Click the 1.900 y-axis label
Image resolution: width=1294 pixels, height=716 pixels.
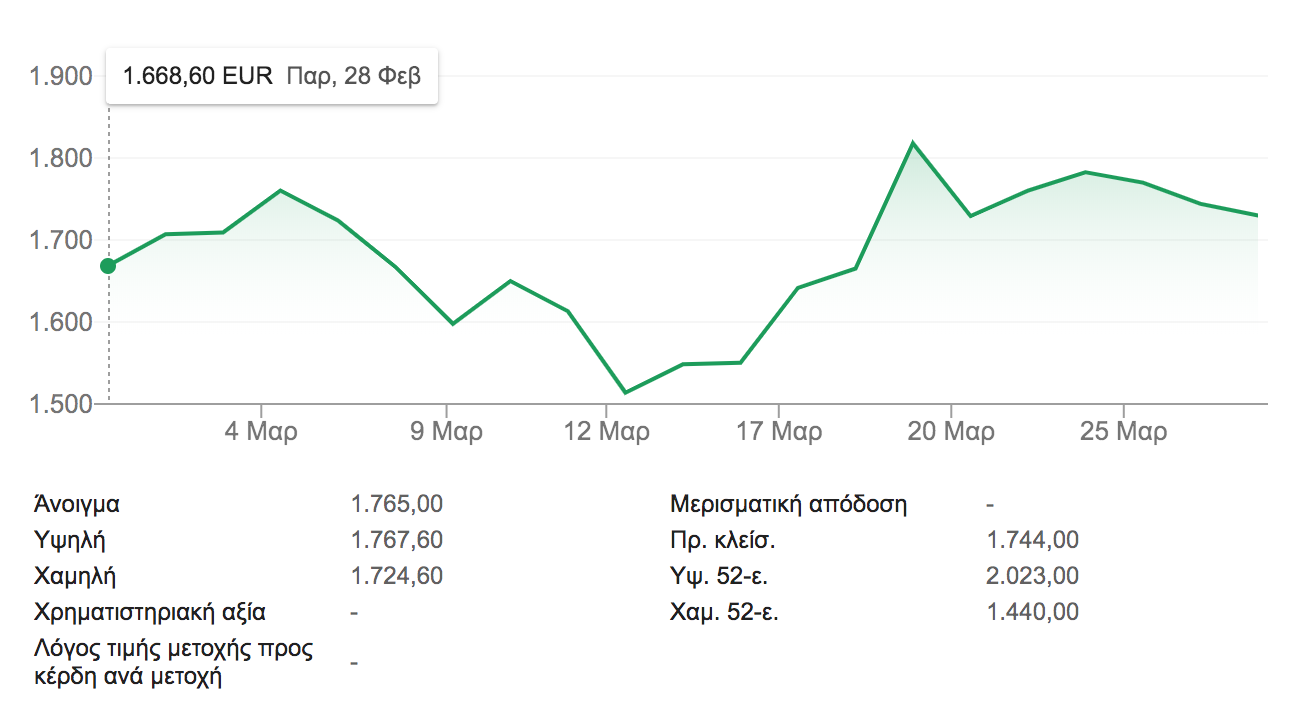[x=62, y=76]
